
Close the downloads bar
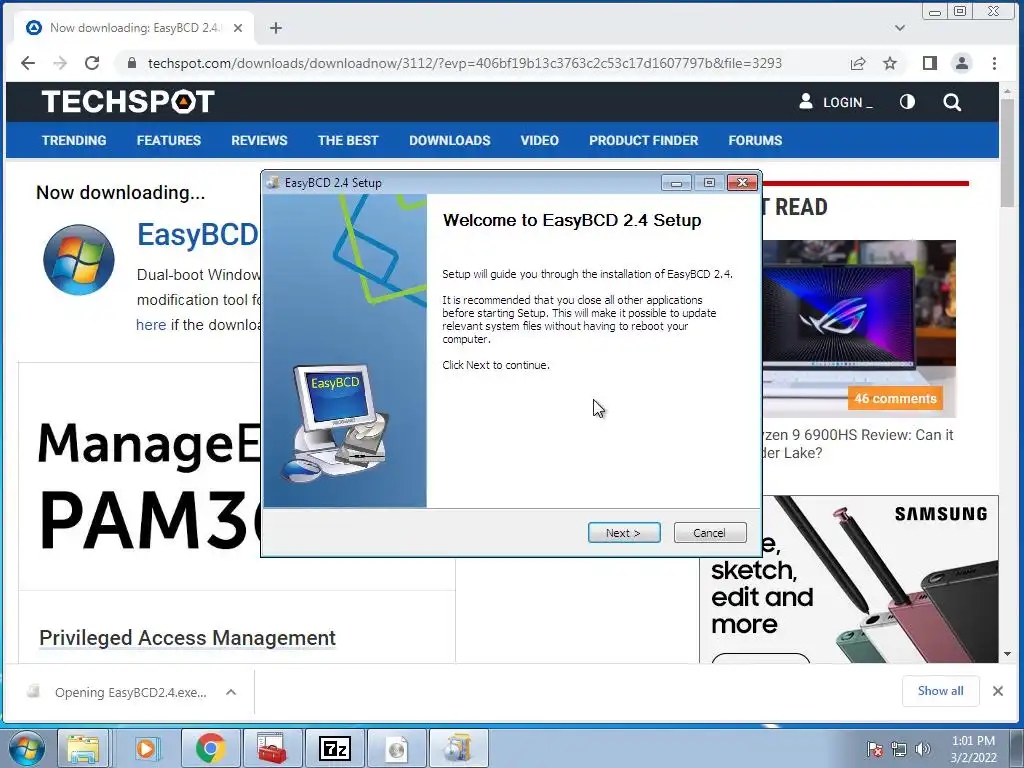pyautogui.click(x=997, y=691)
